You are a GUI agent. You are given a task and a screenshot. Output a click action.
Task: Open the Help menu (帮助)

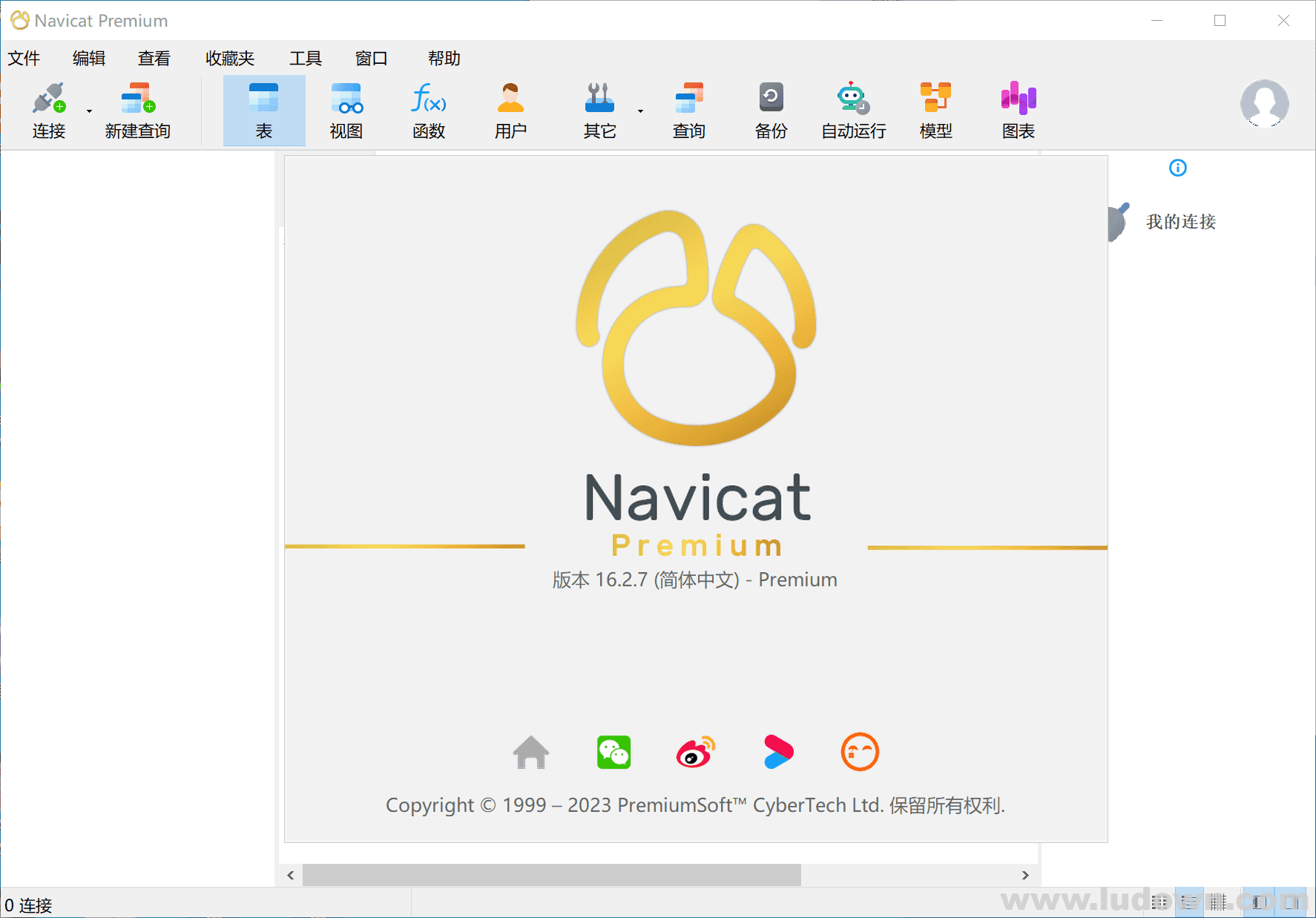click(x=444, y=58)
